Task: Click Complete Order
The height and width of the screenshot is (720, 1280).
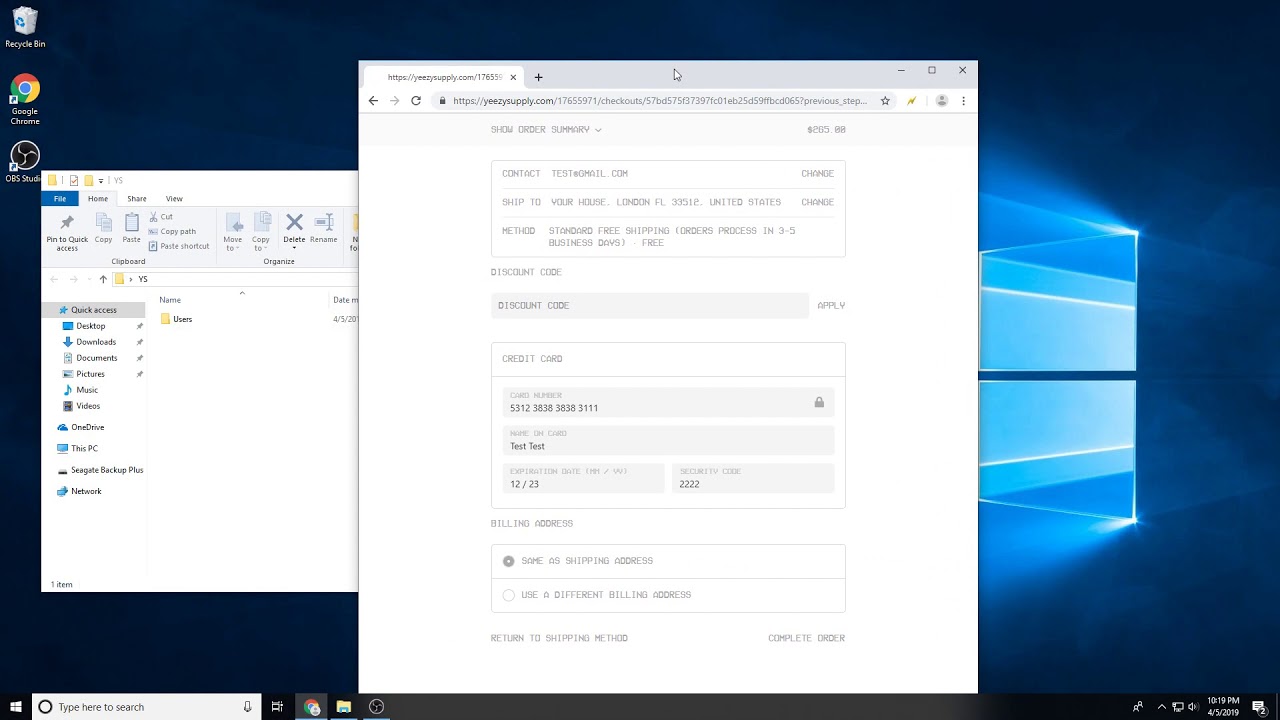Action: (806, 638)
